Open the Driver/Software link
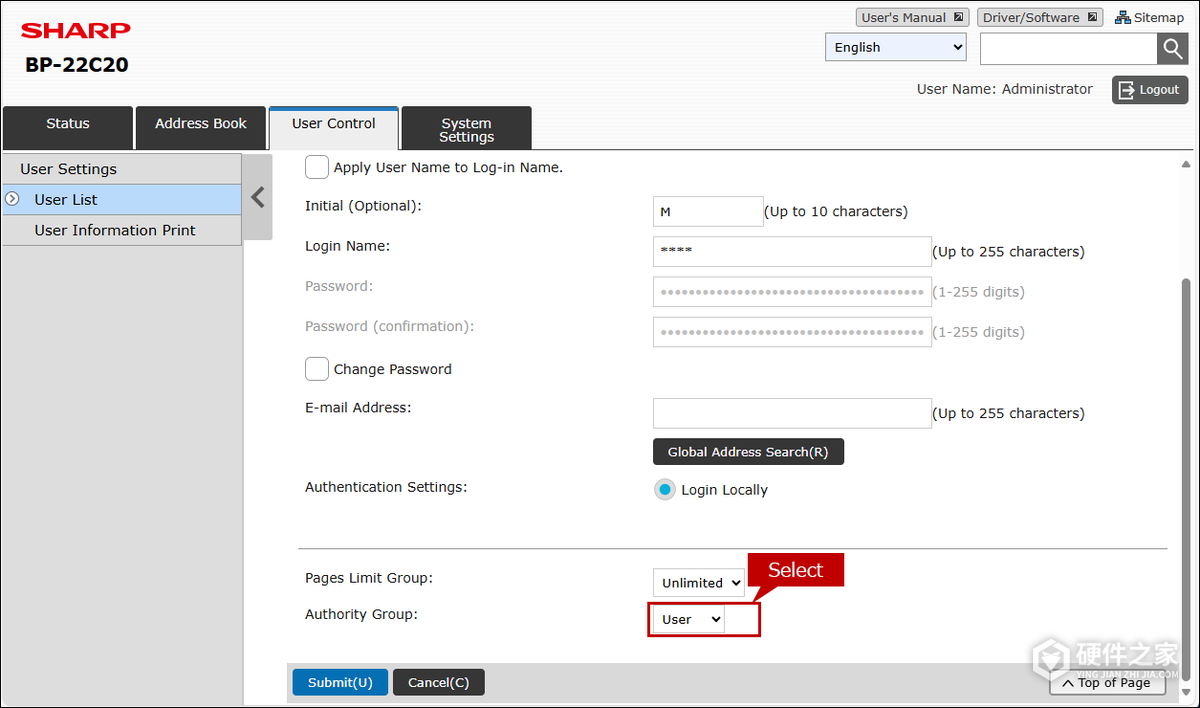 (x=1040, y=17)
